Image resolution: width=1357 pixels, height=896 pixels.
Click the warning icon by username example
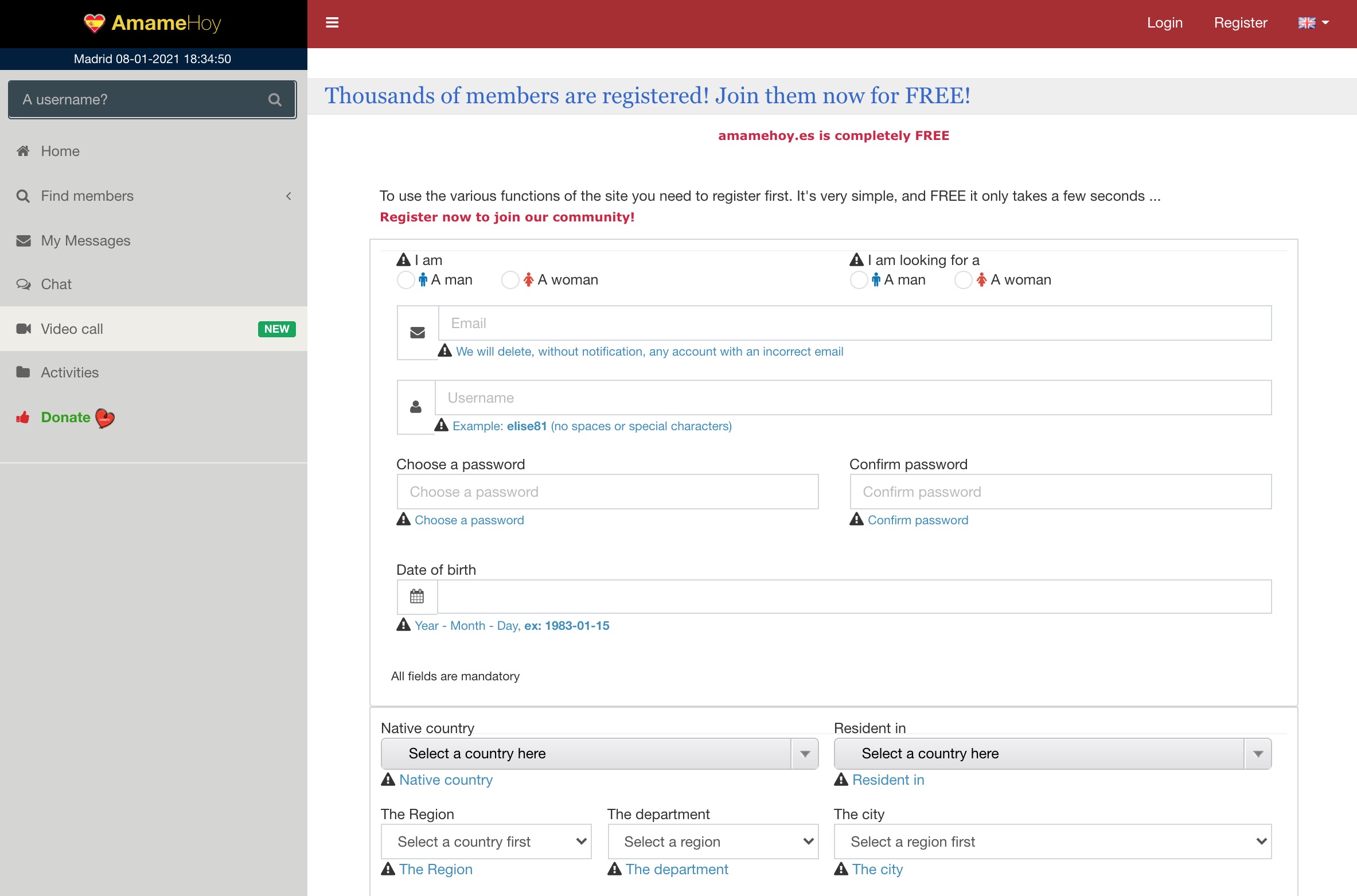(442, 425)
